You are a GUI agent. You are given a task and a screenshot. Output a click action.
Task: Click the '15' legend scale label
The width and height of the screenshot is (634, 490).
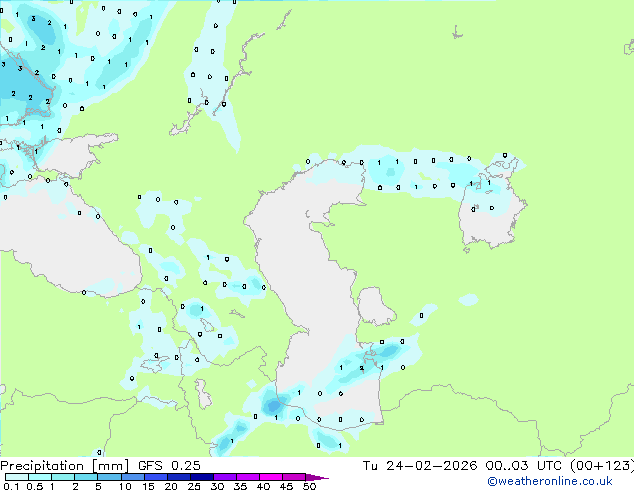(148, 486)
